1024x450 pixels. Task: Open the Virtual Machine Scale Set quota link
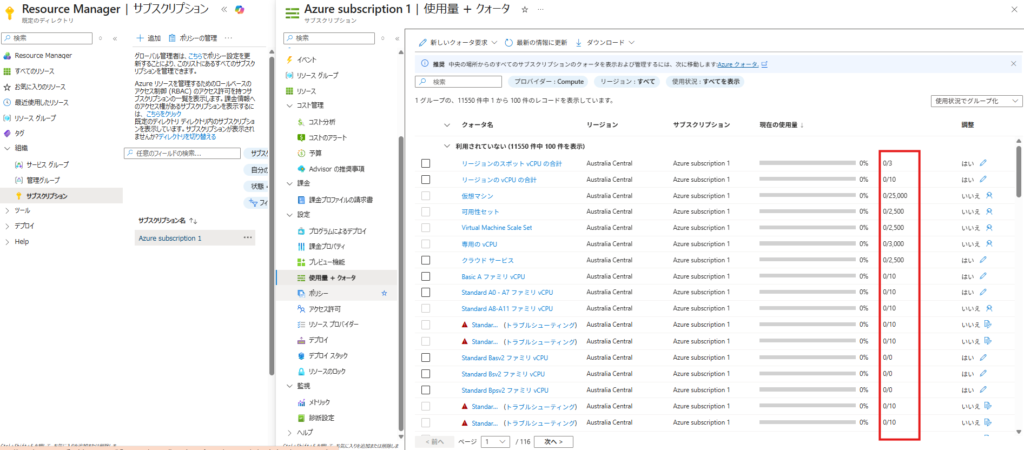497,228
